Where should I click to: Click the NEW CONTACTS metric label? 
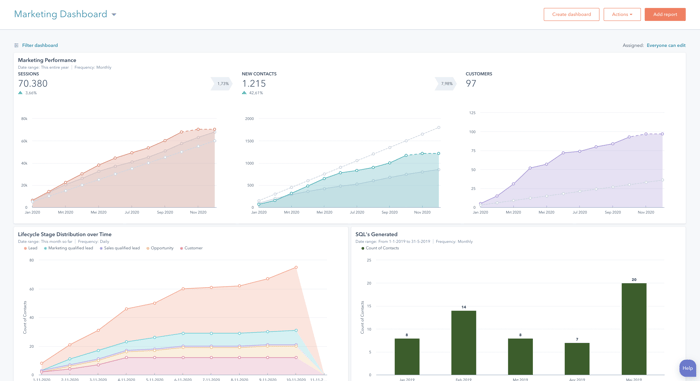pyautogui.click(x=259, y=74)
